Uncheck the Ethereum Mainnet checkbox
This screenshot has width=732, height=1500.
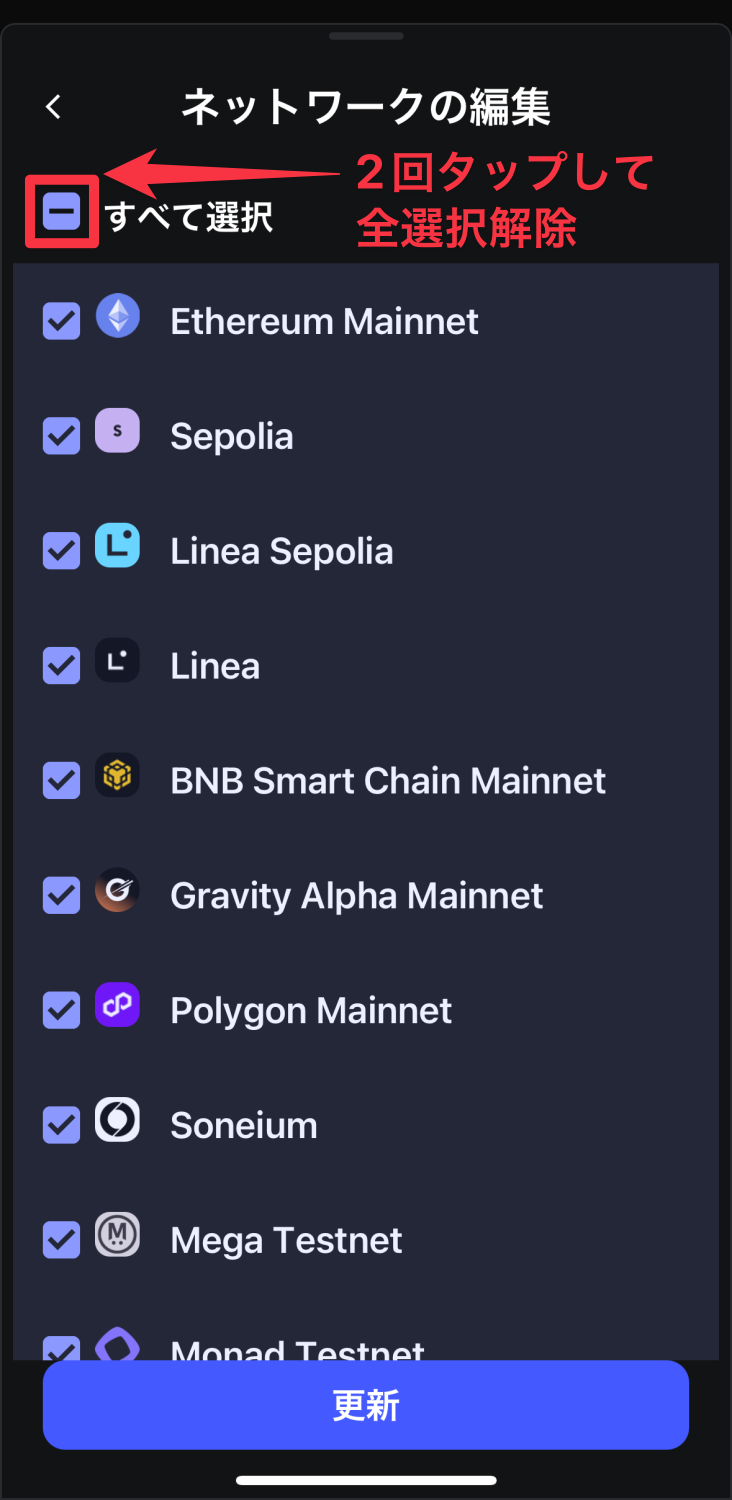click(x=61, y=322)
